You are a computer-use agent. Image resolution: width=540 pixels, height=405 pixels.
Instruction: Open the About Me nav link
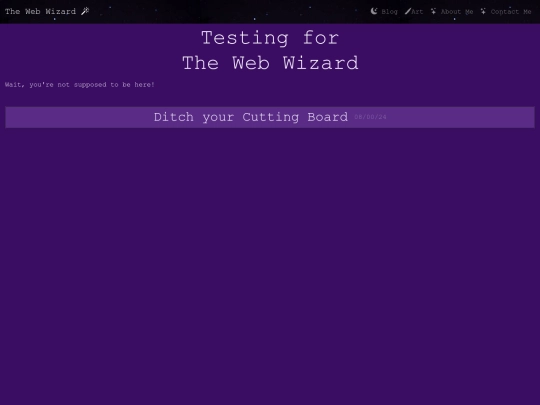click(457, 12)
